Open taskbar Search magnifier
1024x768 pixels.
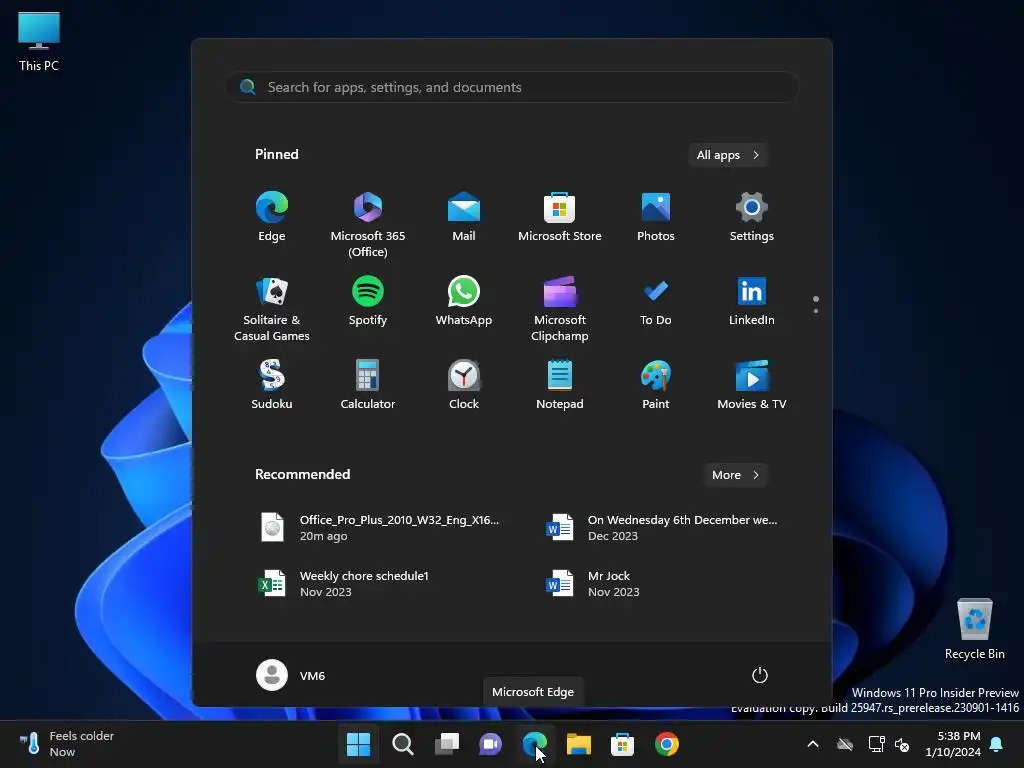pos(403,744)
